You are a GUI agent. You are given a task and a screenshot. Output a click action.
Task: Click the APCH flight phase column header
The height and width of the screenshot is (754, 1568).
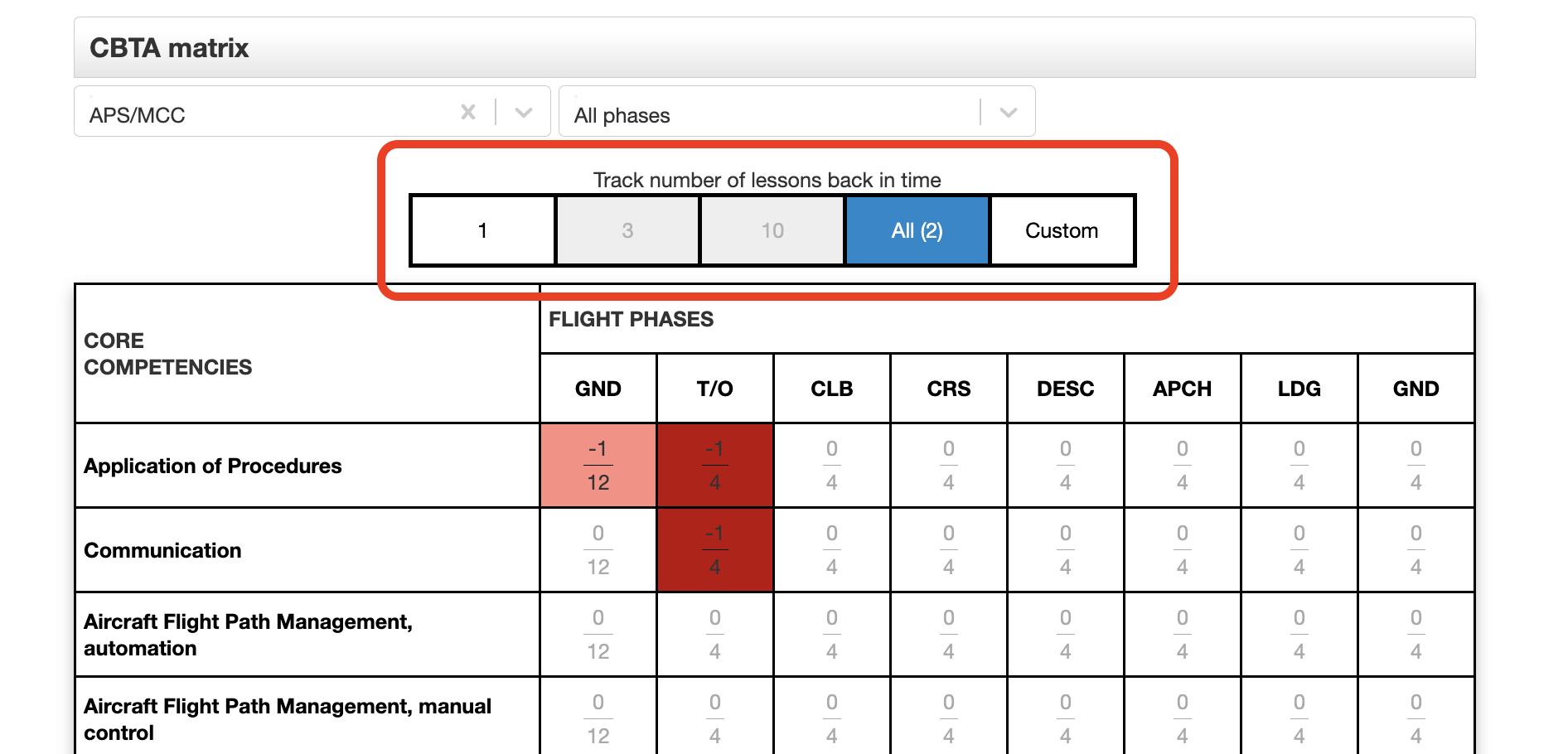coord(1182,389)
